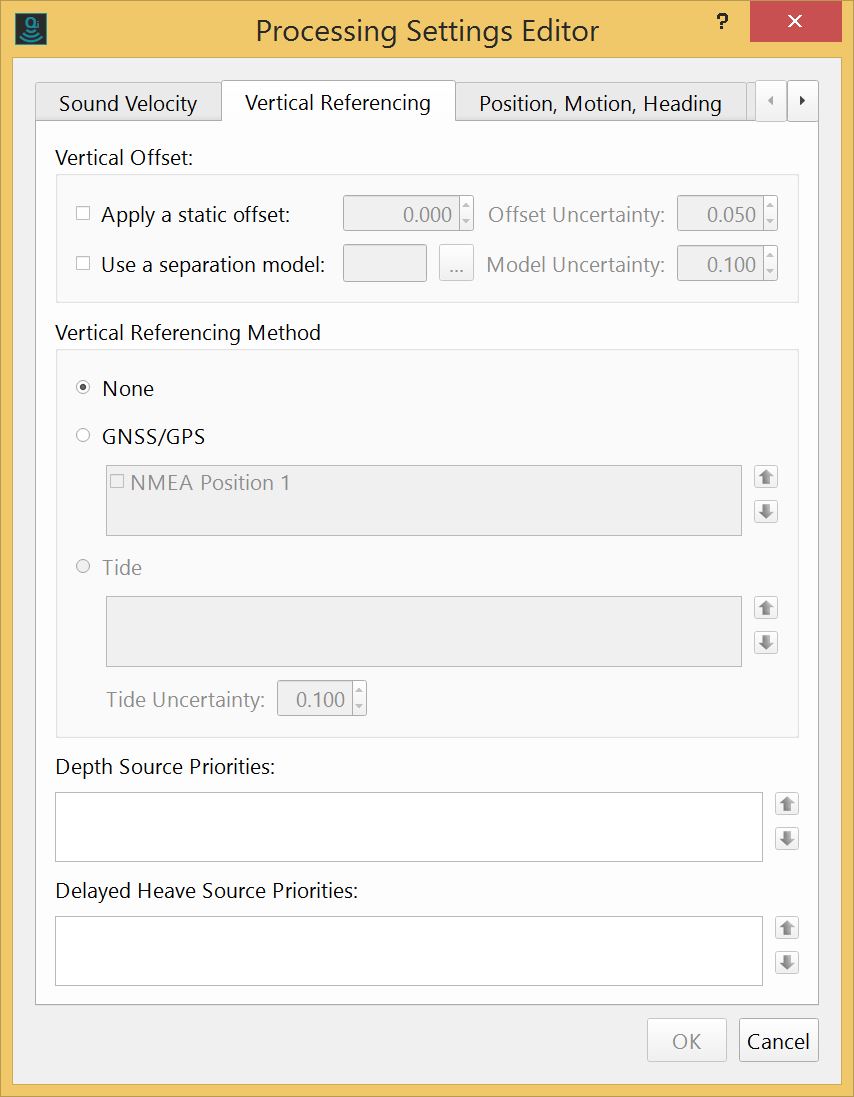The image size is (854, 1097).
Task: Select the None referencing radio button
Action: point(83,387)
